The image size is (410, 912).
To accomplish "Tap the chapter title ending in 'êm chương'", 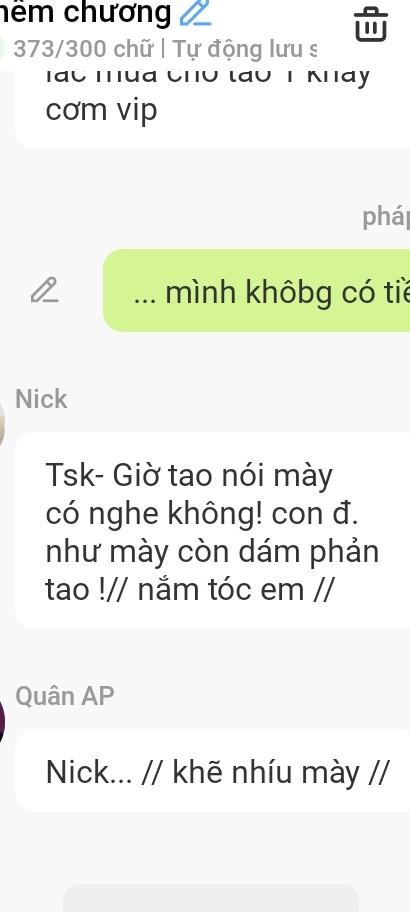I will (86, 12).
